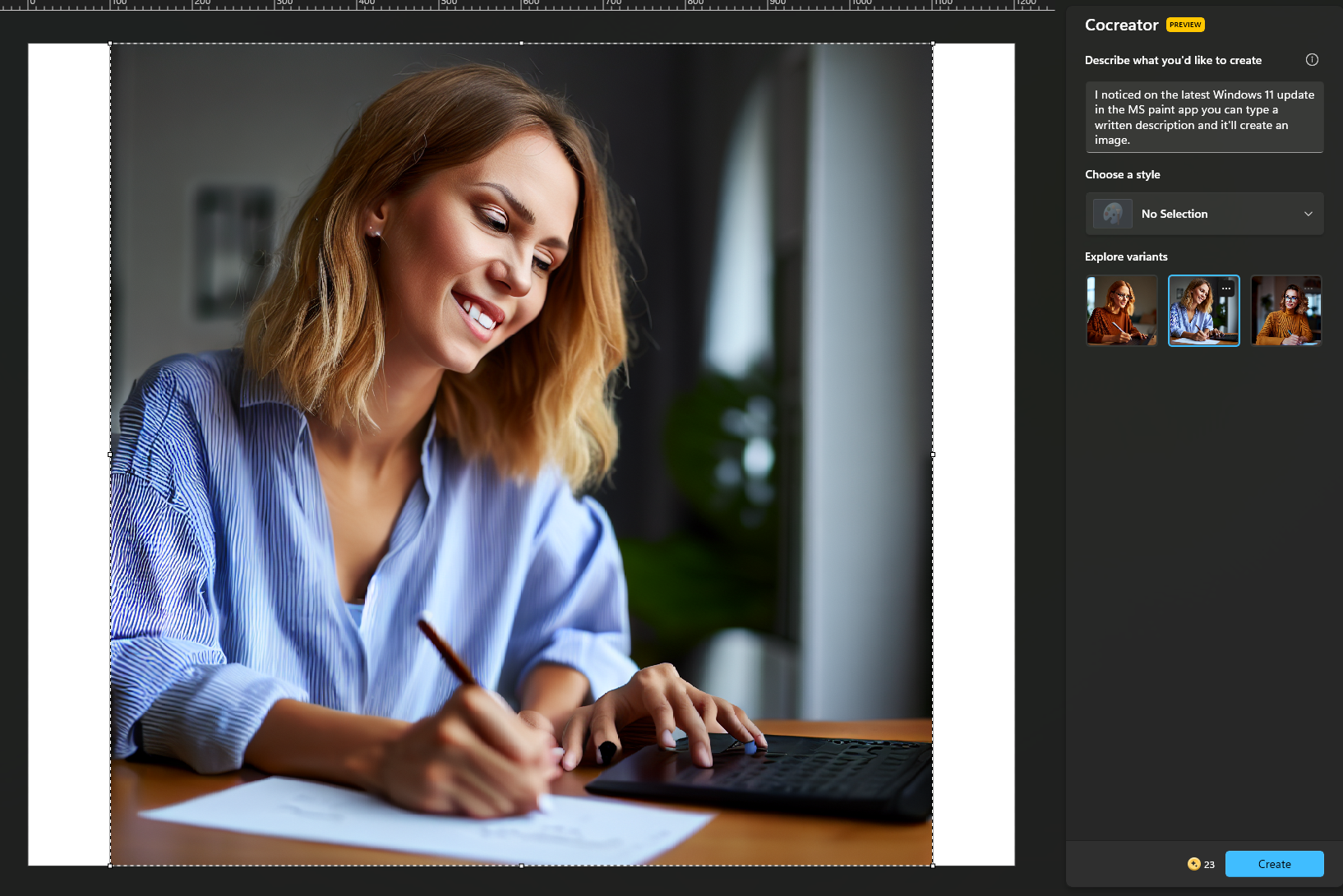Open more options on the selected variant
This screenshot has width=1343, height=896.
pyautogui.click(x=1226, y=289)
